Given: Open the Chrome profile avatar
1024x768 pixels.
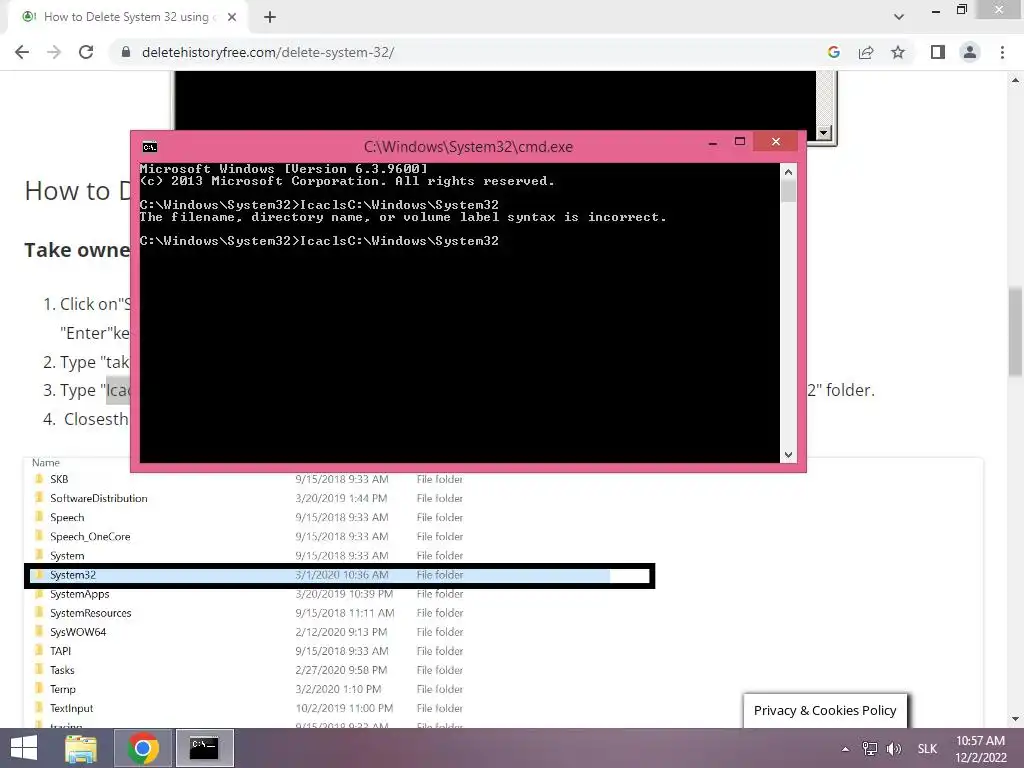Looking at the screenshot, I should [970, 52].
